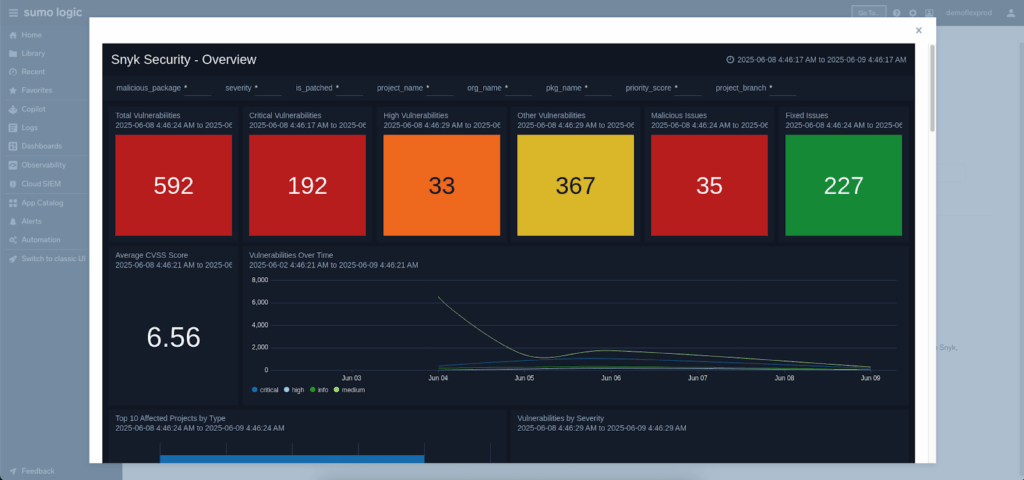This screenshot has width=1024, height=480.
Task: Open the Copilot sidebar icon
Action: pos(13,109)
